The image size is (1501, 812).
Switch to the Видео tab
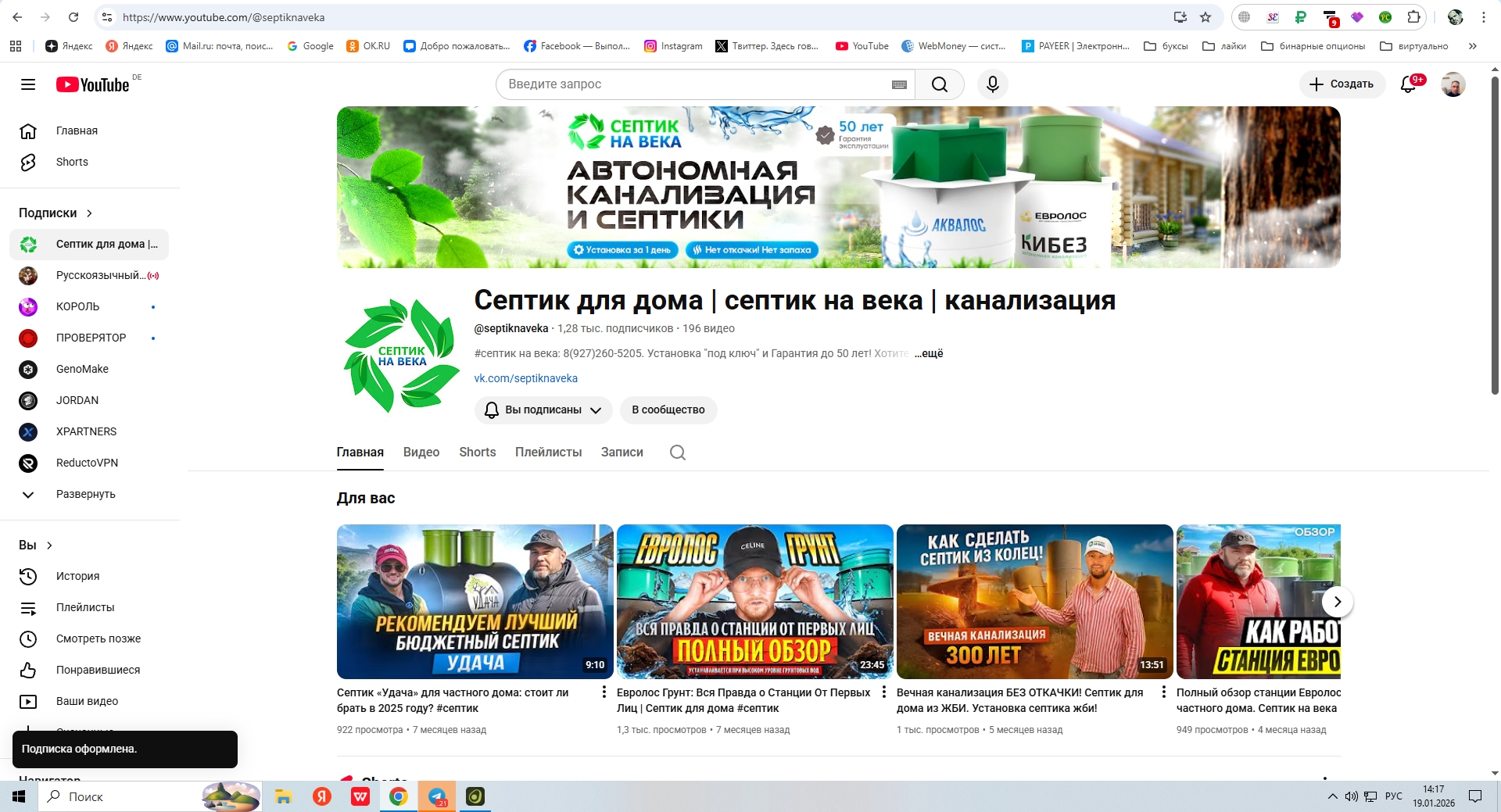click(421, 453)
